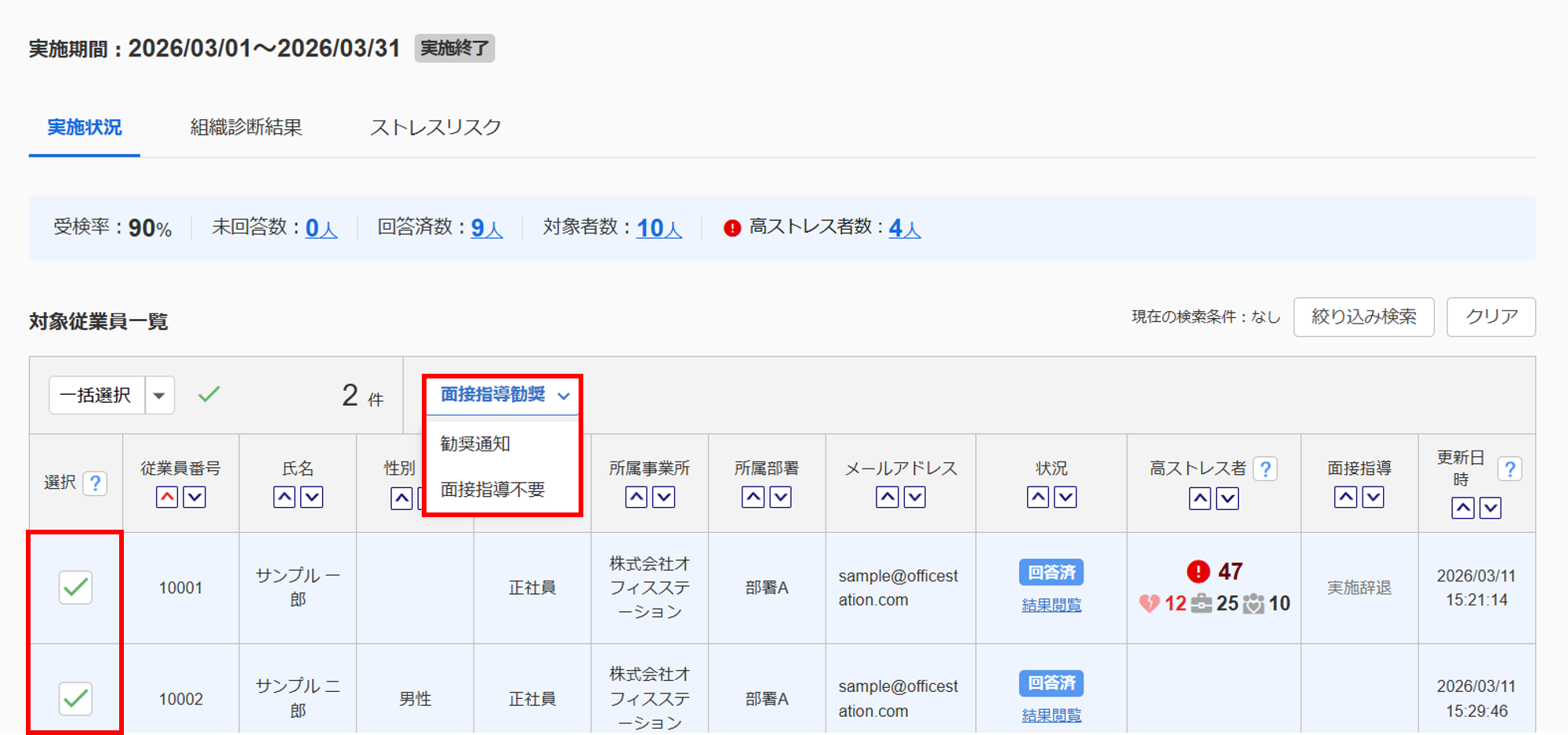
Task: Sort employee number column ascending
Action: point(167,498)
